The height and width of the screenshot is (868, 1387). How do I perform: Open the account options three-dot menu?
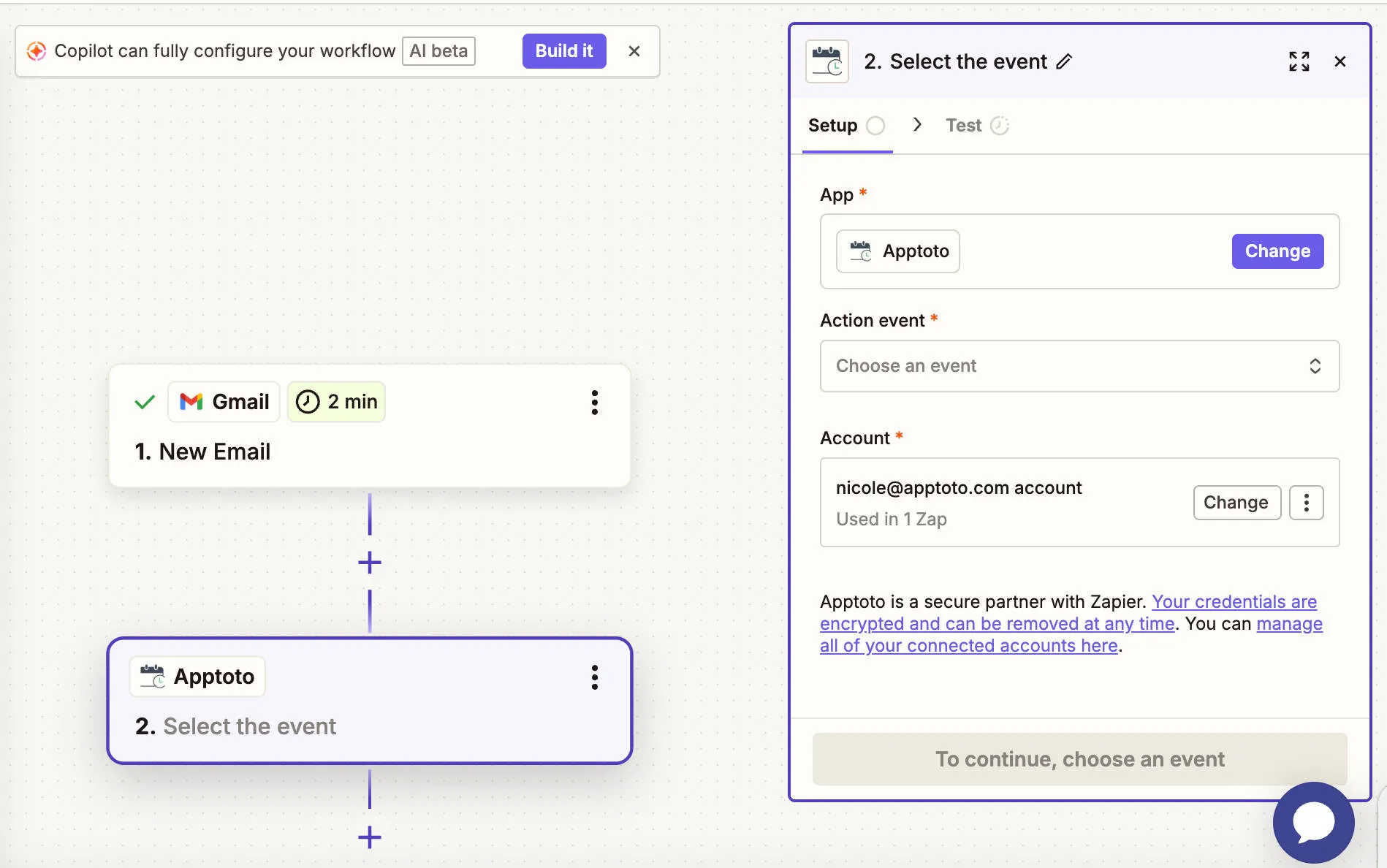click(1306, 502)
